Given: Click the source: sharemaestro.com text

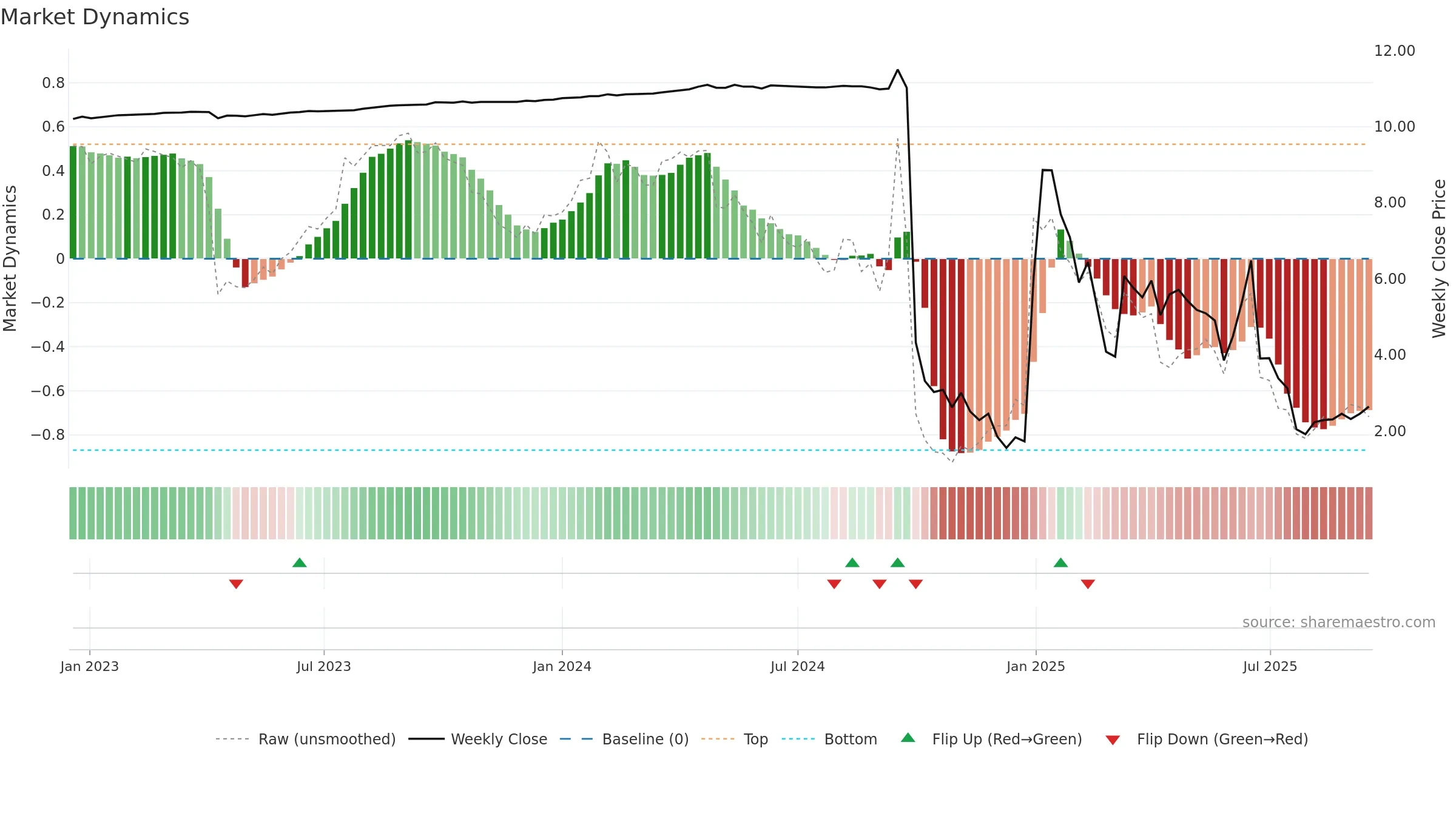Looking at the screenshot, I should tap(1339, 622).
